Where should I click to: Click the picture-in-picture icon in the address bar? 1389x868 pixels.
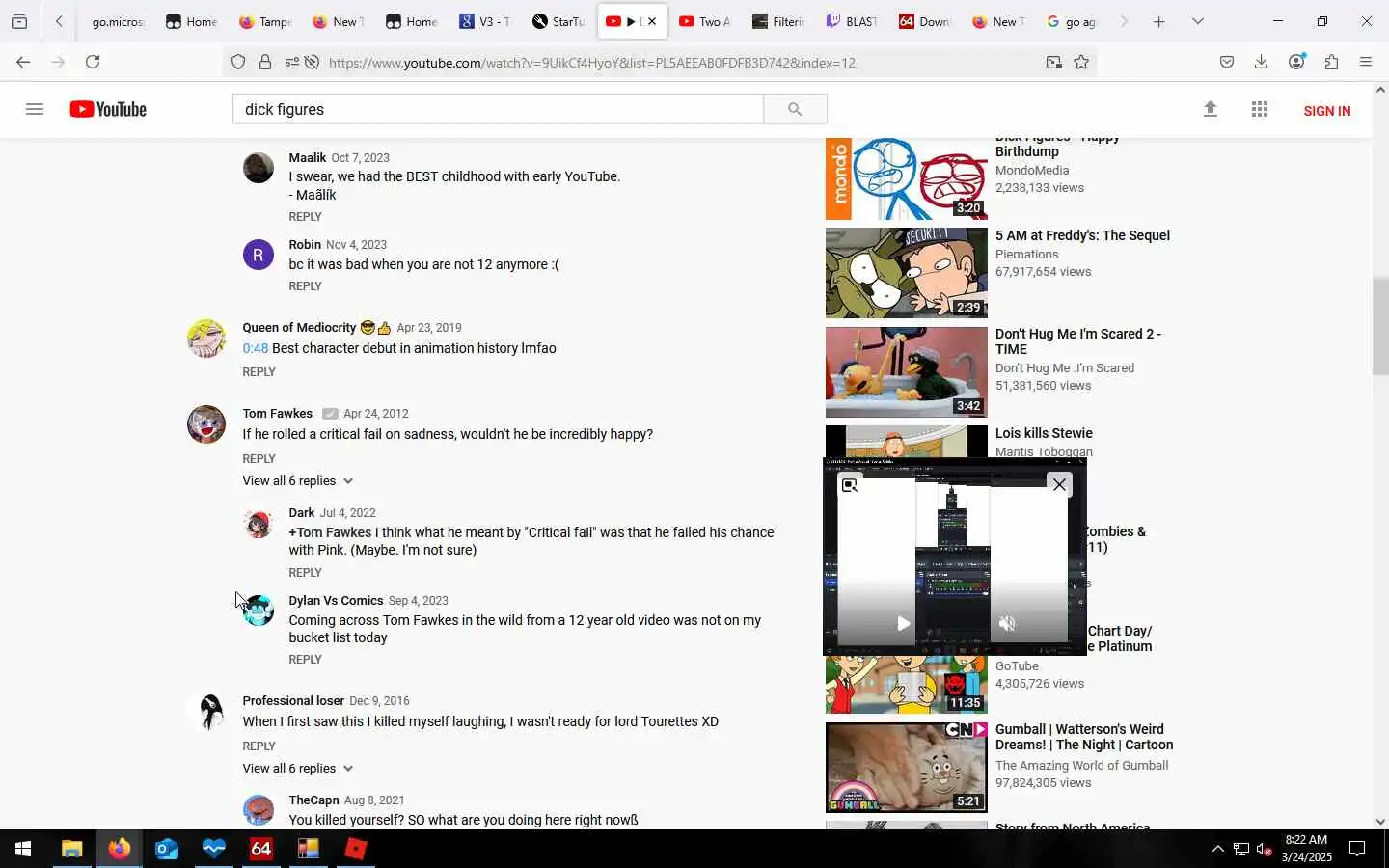(1053, 63)
